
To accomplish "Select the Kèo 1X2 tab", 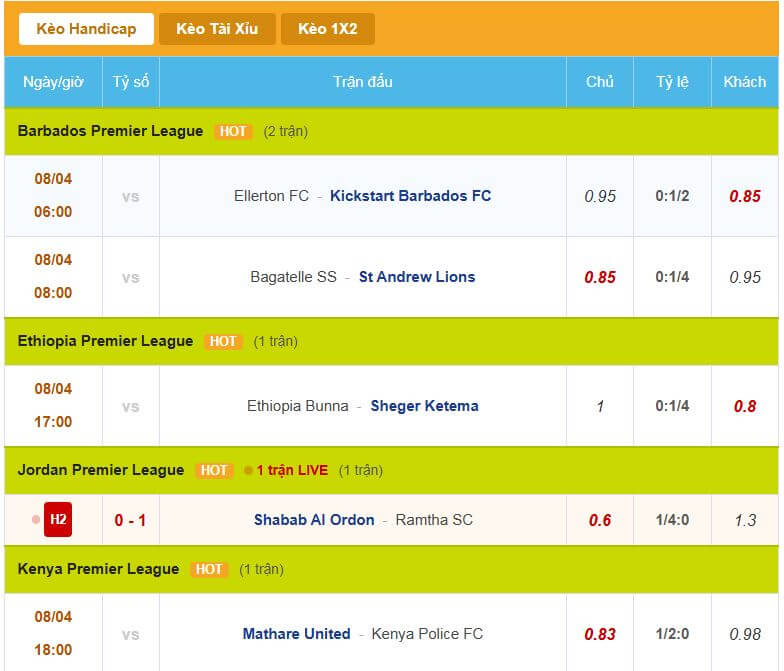I will tap(327, 29).
